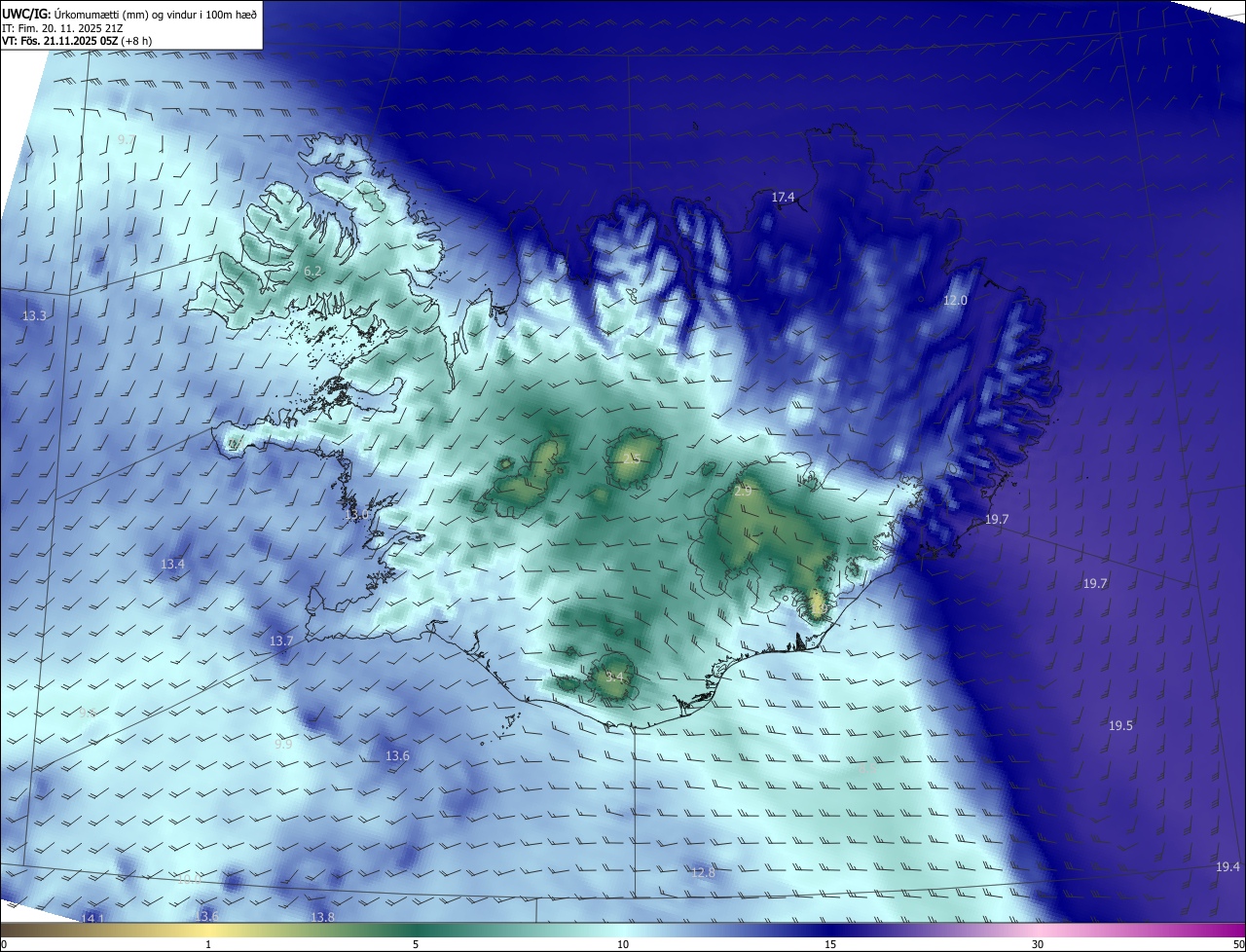Click the legend label 50
This screenshot has height=952, width=1246.
[1239, 944]
